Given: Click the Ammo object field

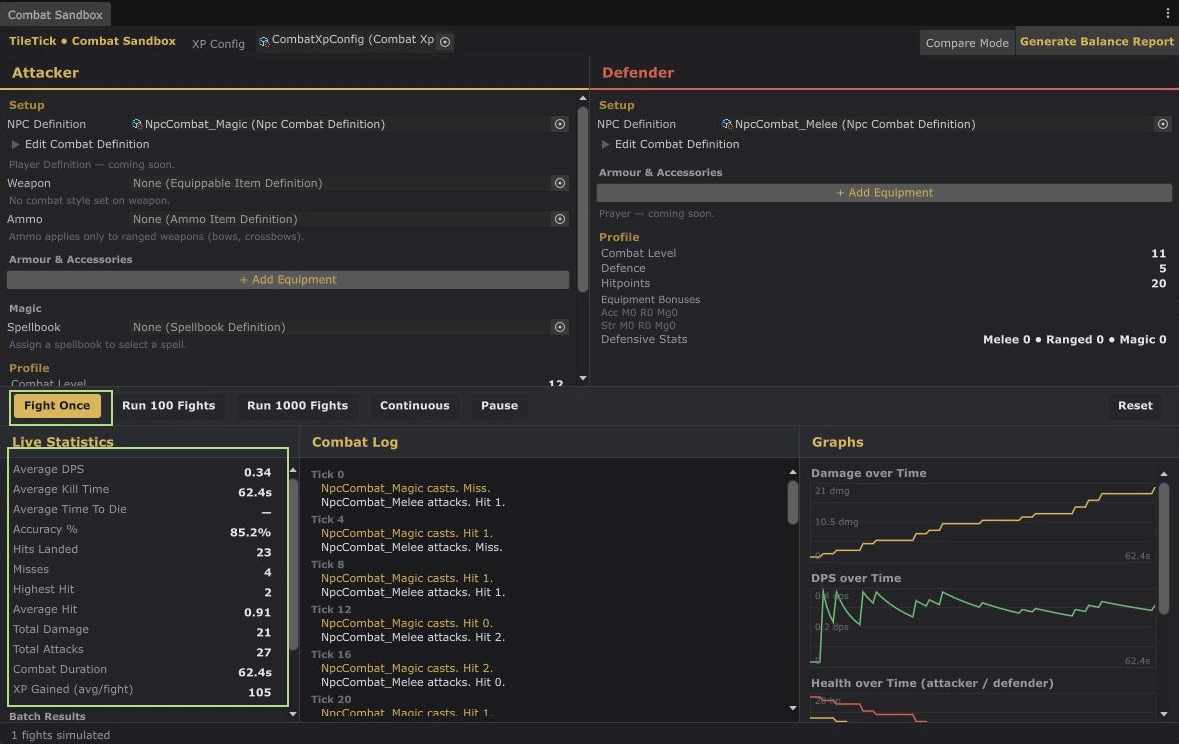Looking at the screenshot, I should (349, 219).
